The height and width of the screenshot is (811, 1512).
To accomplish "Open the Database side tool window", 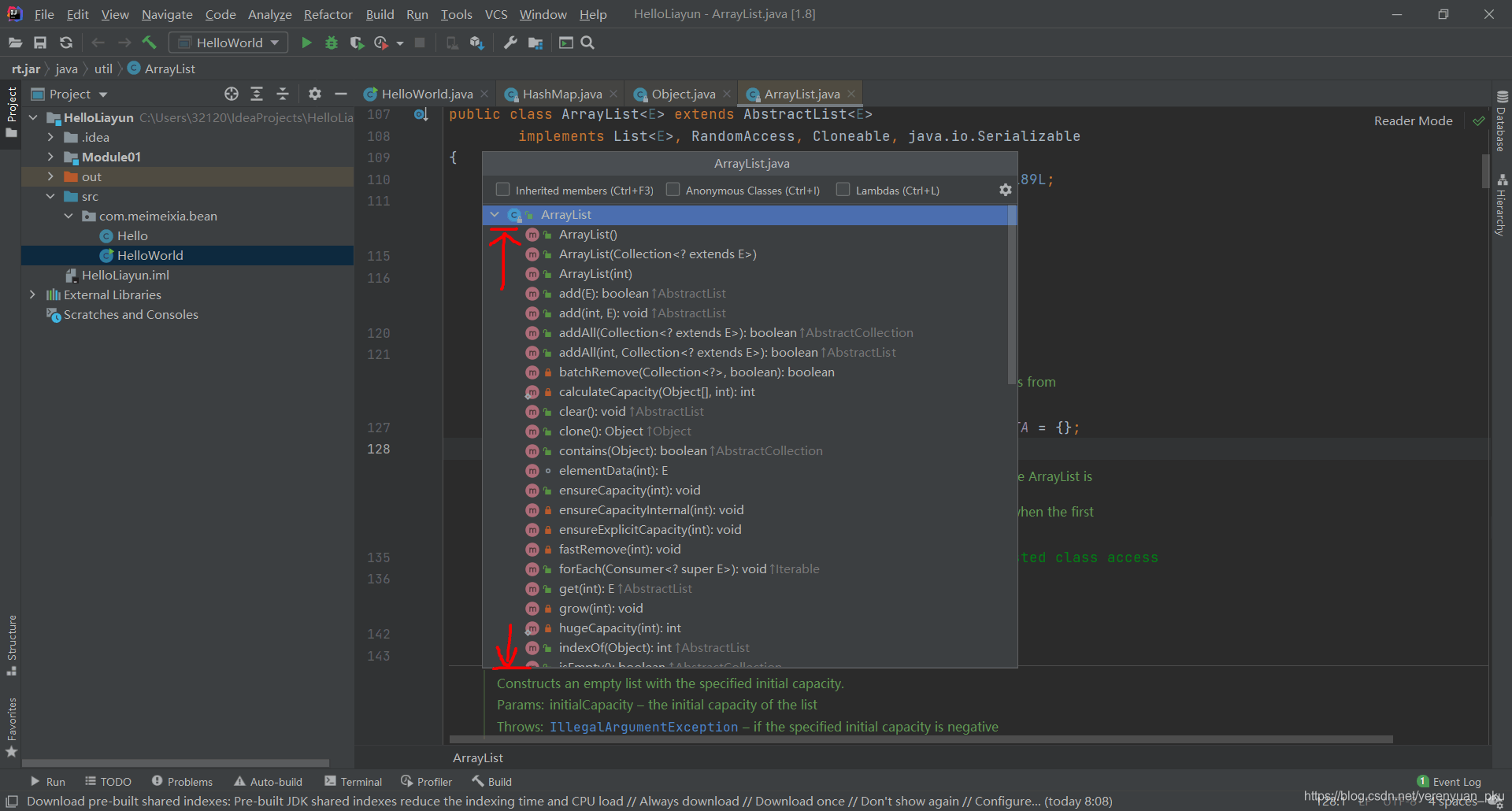I will coord(1502,122).
